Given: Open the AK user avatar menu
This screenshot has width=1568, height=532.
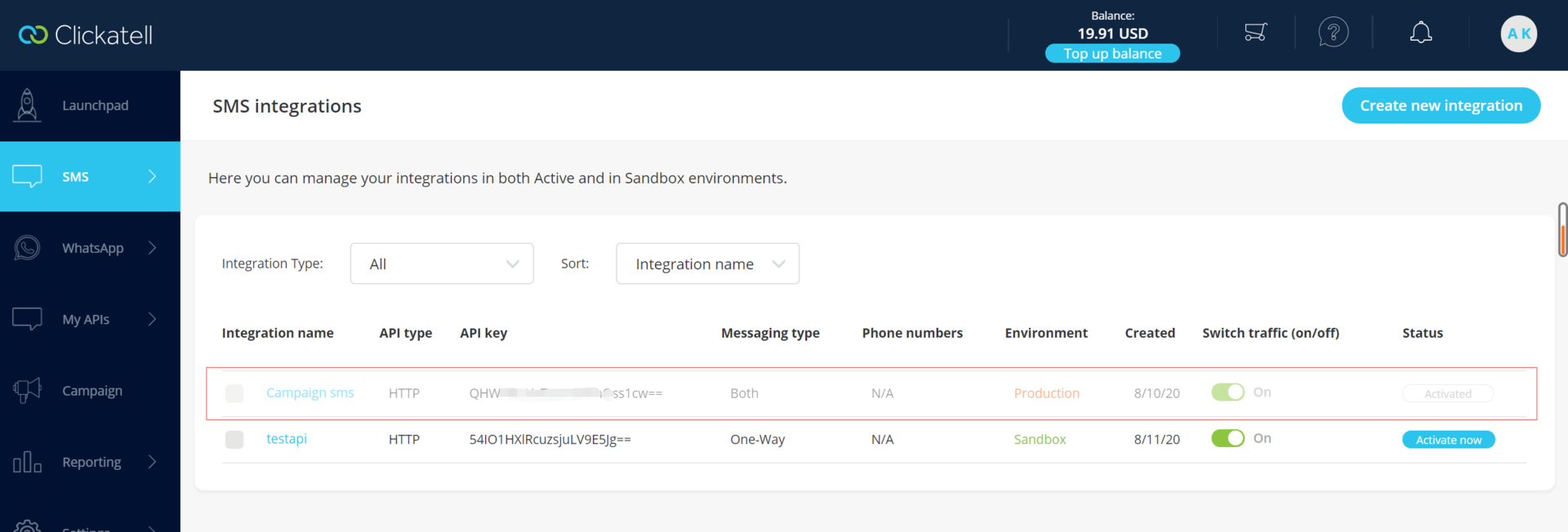Looking at the screenshot, I should (x=1519, y=33).
